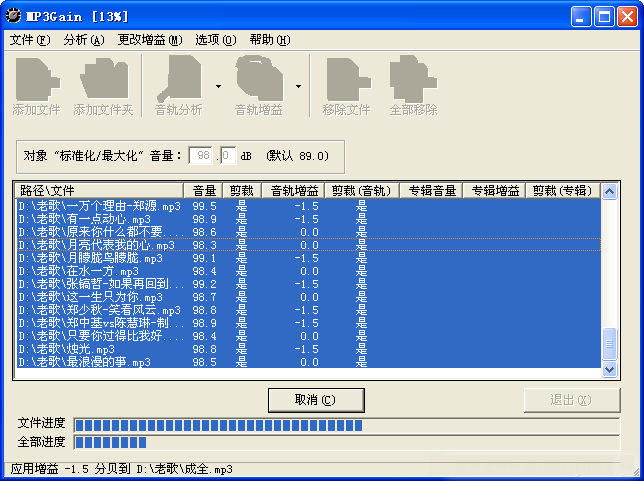Click the 专辑增益 column header

coord(494,191)
